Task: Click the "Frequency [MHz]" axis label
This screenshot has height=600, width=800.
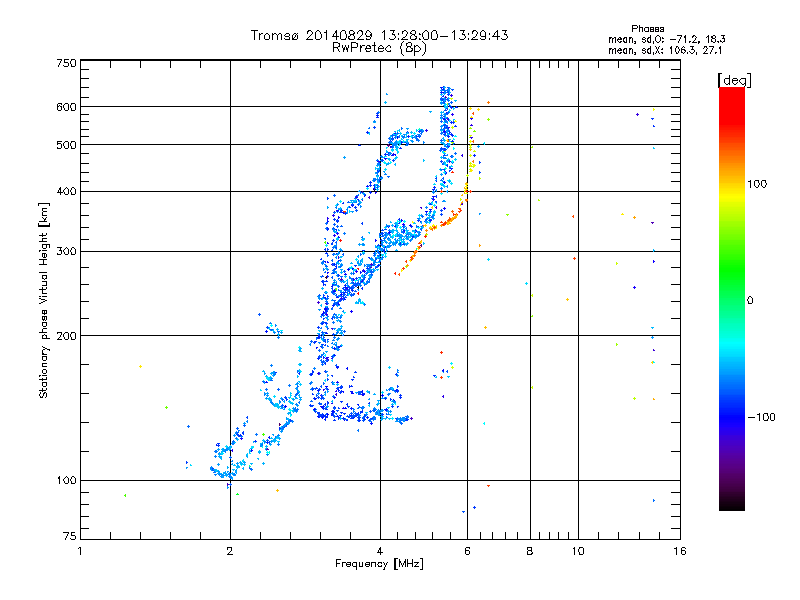Action: pos(379,564)
